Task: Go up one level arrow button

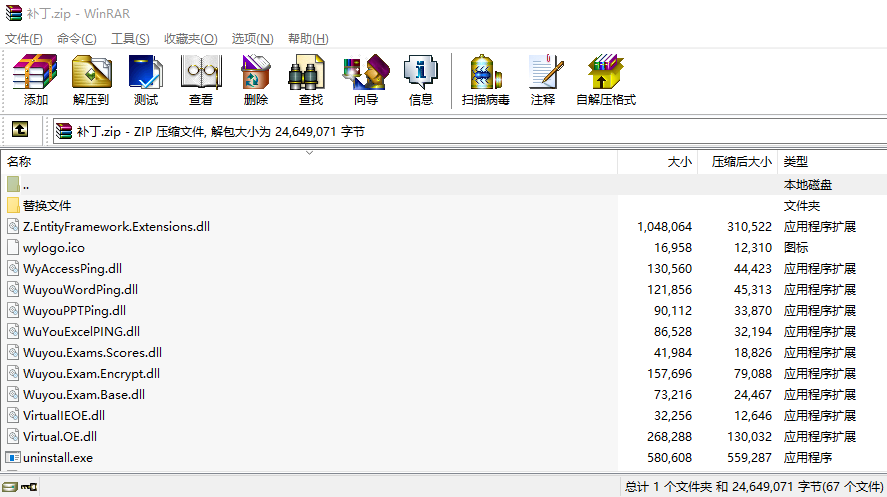Action: tap(20, 129)
